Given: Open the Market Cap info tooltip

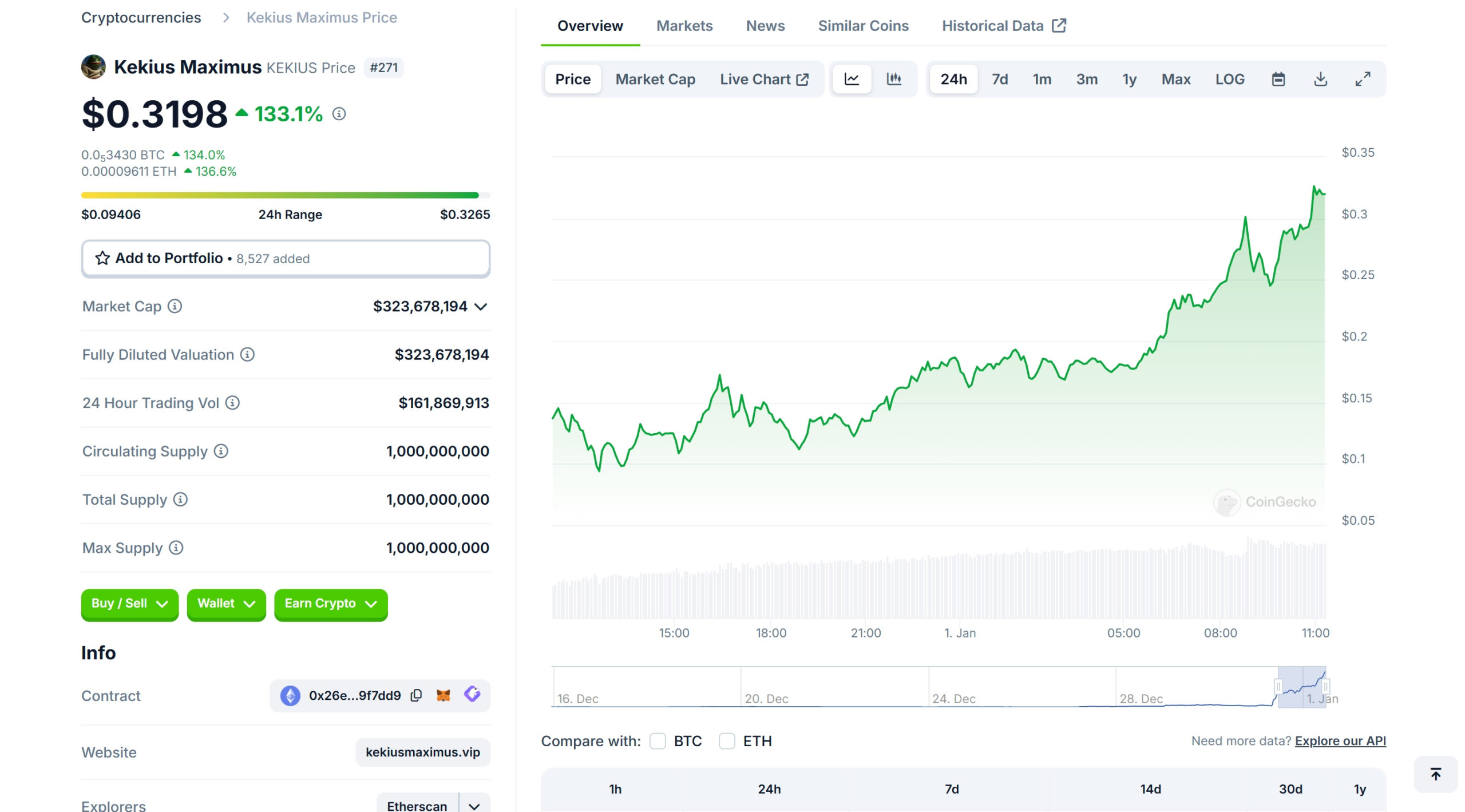Looking at the screenshot, I should 175,306.
